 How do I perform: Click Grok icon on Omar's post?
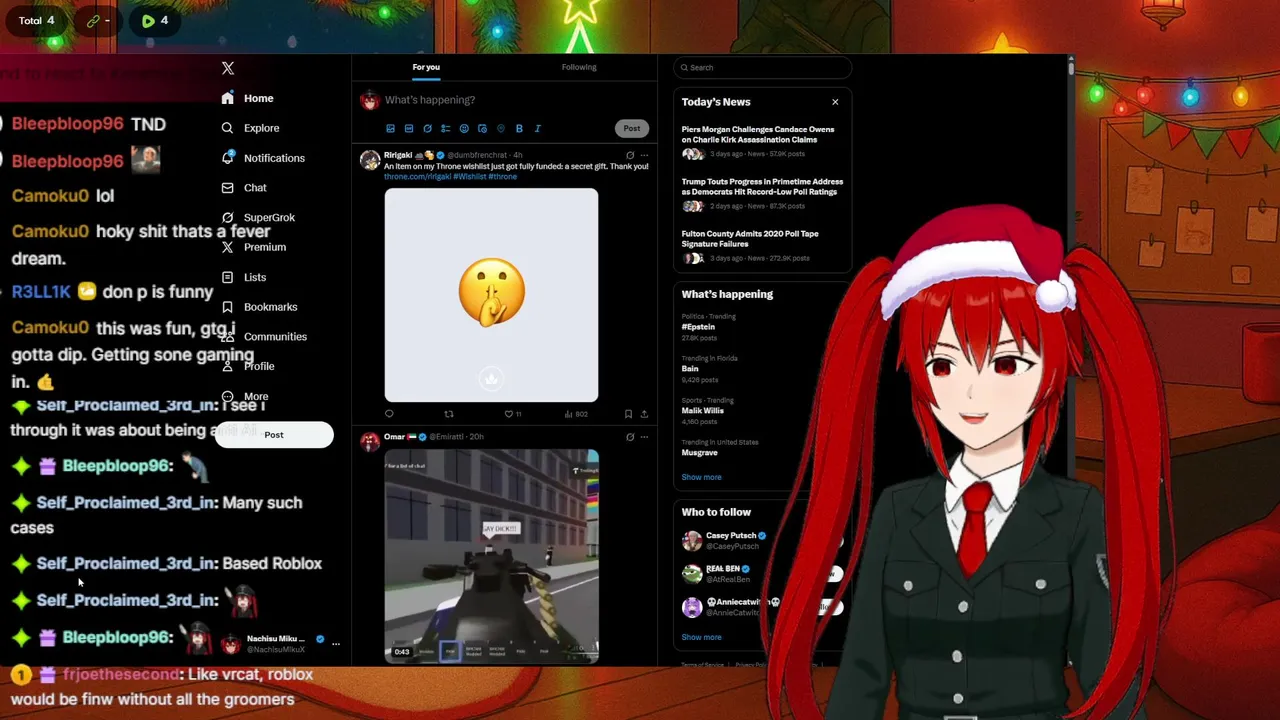630,437
